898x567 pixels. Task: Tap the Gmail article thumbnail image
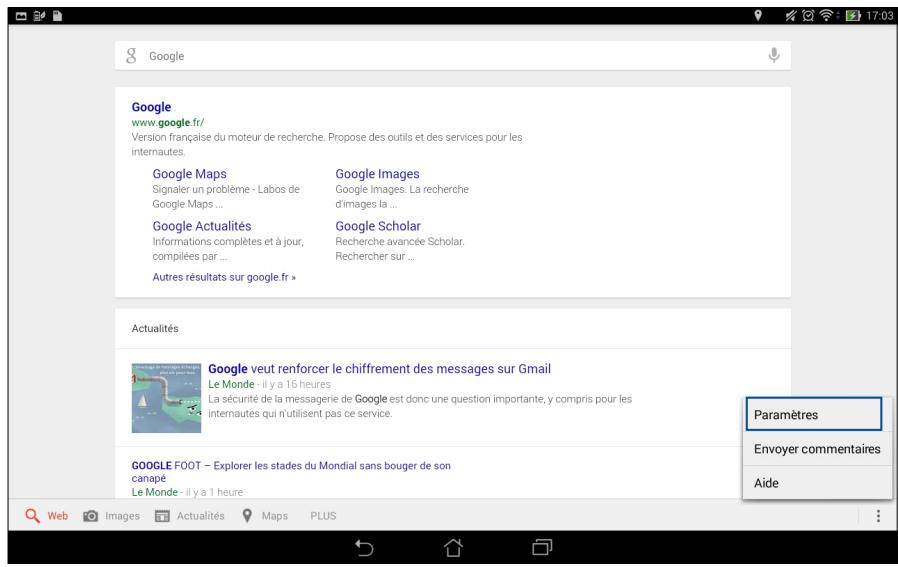tap(166, 397)
